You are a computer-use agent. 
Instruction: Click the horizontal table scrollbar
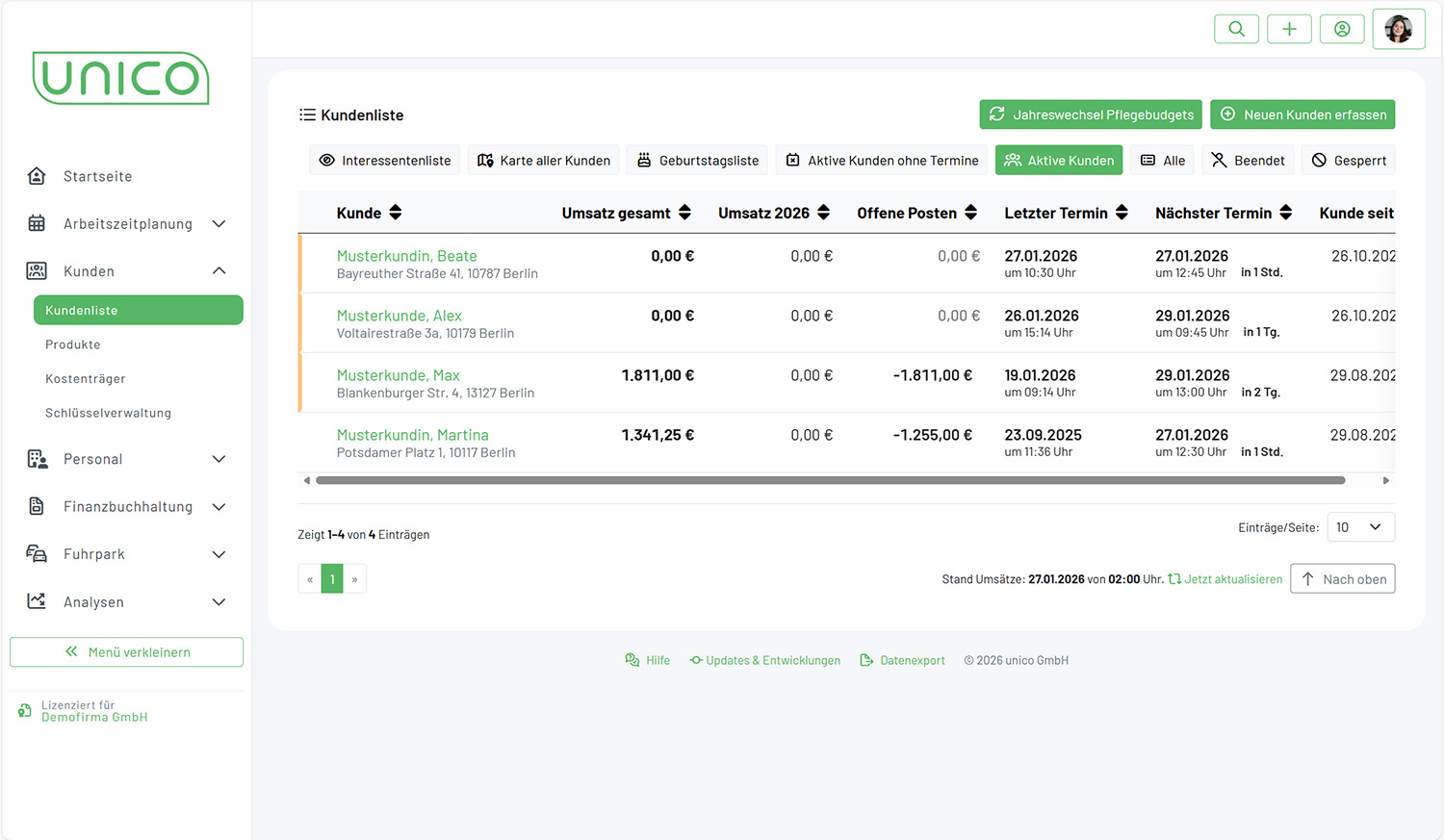click(830, 480)
